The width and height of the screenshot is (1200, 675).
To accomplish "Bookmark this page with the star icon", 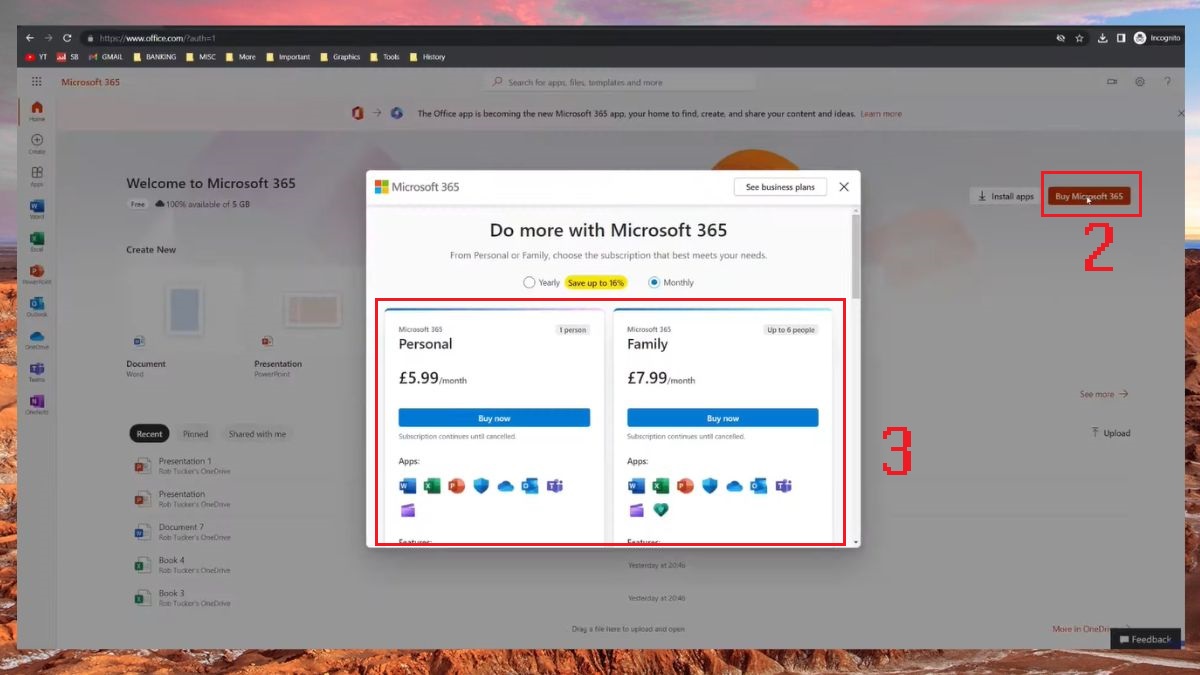I will click(x=1079, y=38).
